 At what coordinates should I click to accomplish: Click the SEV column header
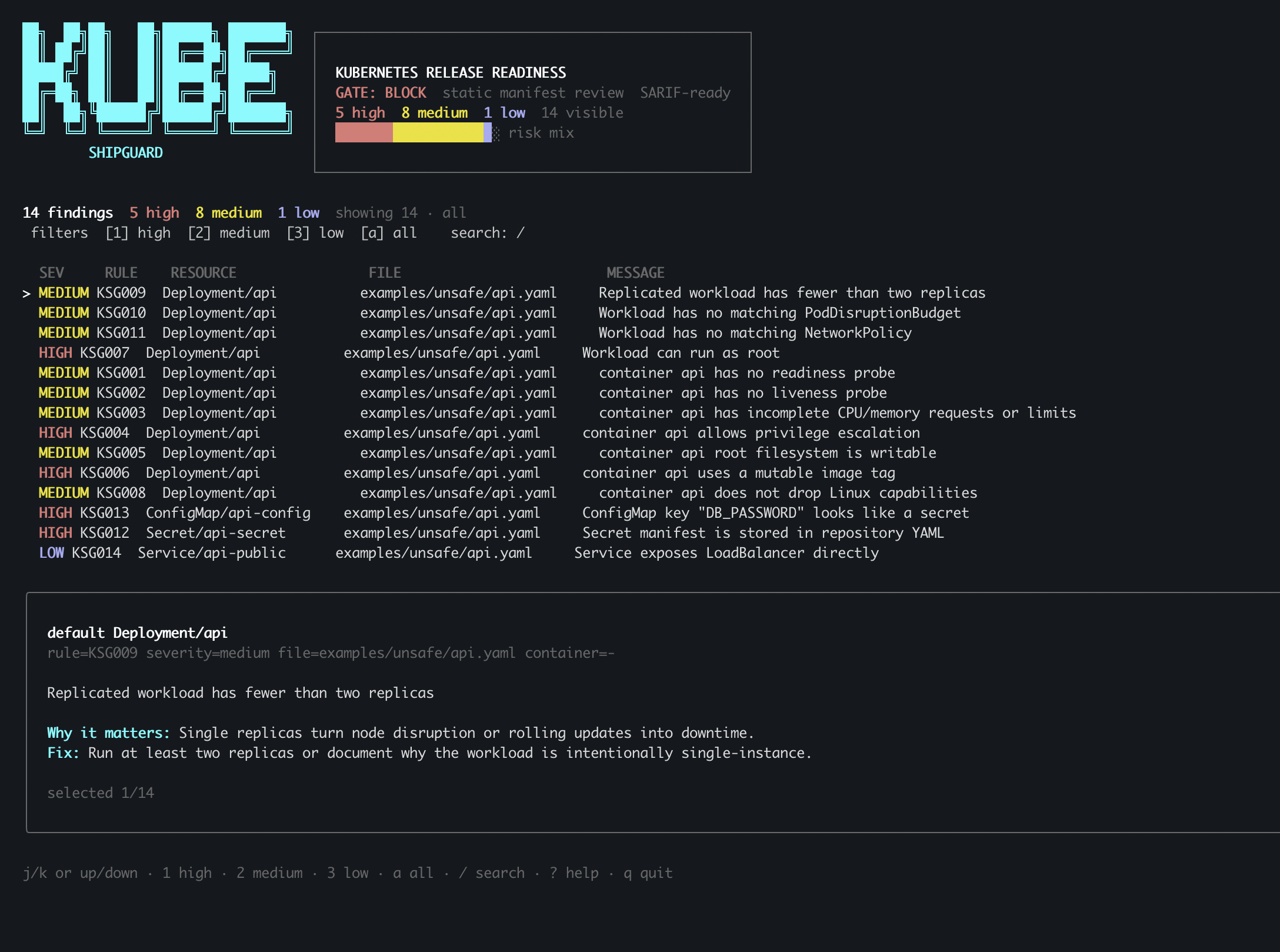52,273
